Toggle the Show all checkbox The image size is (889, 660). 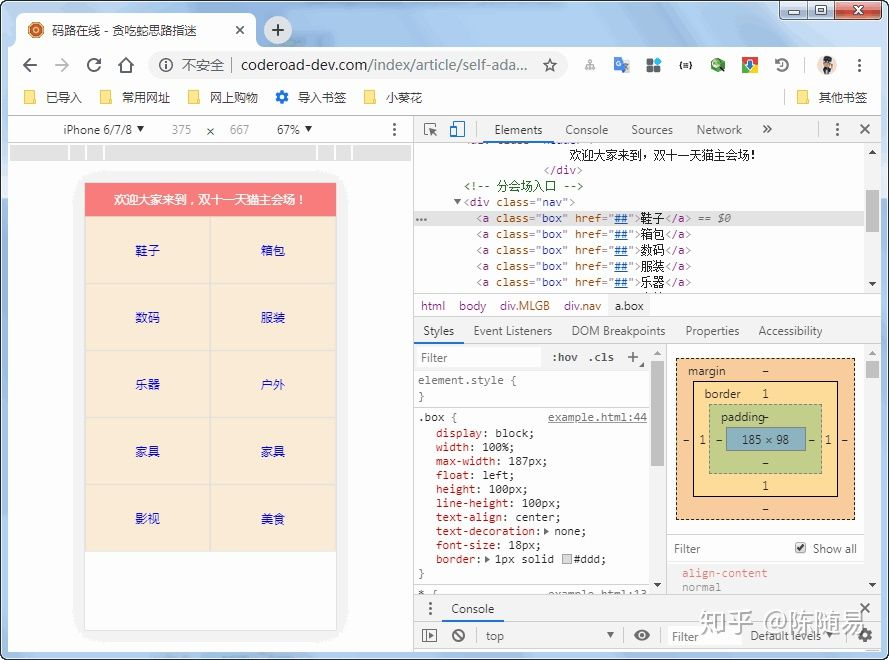point(800,548)
